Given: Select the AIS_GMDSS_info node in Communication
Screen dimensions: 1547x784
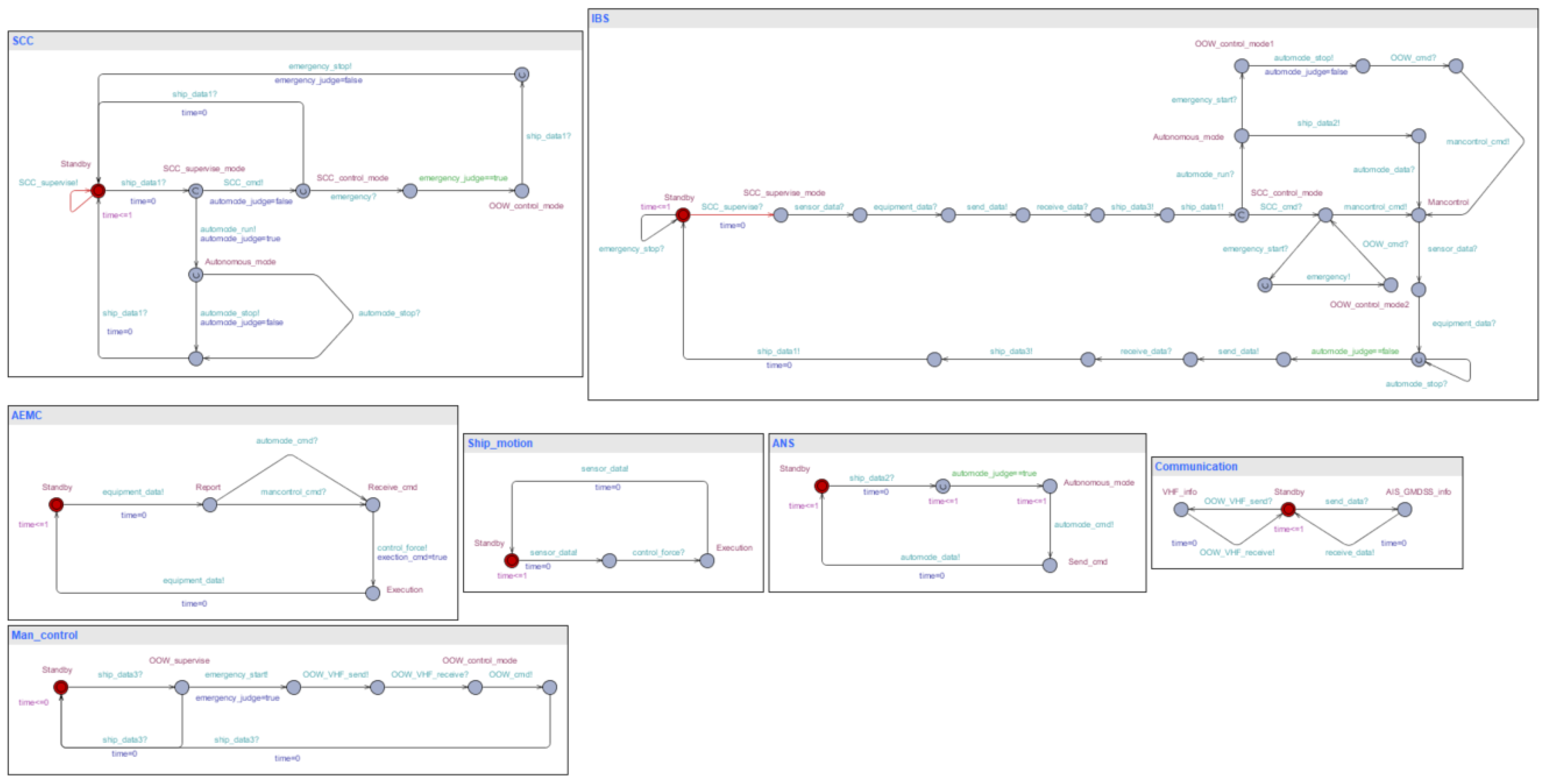Looking at the screenshot, I should (x=1405, y=510).
